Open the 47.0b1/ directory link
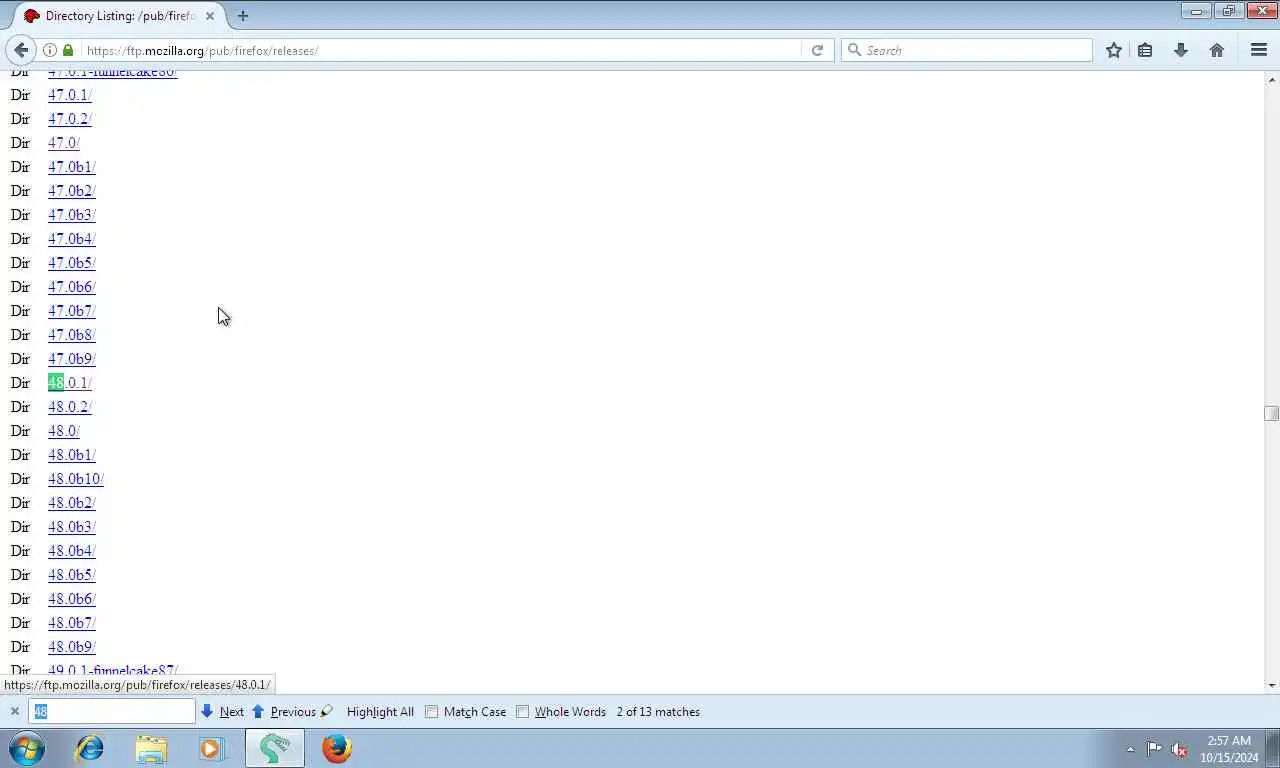Viewport: 1280px width, 768px height. click(x=72, y=167)
